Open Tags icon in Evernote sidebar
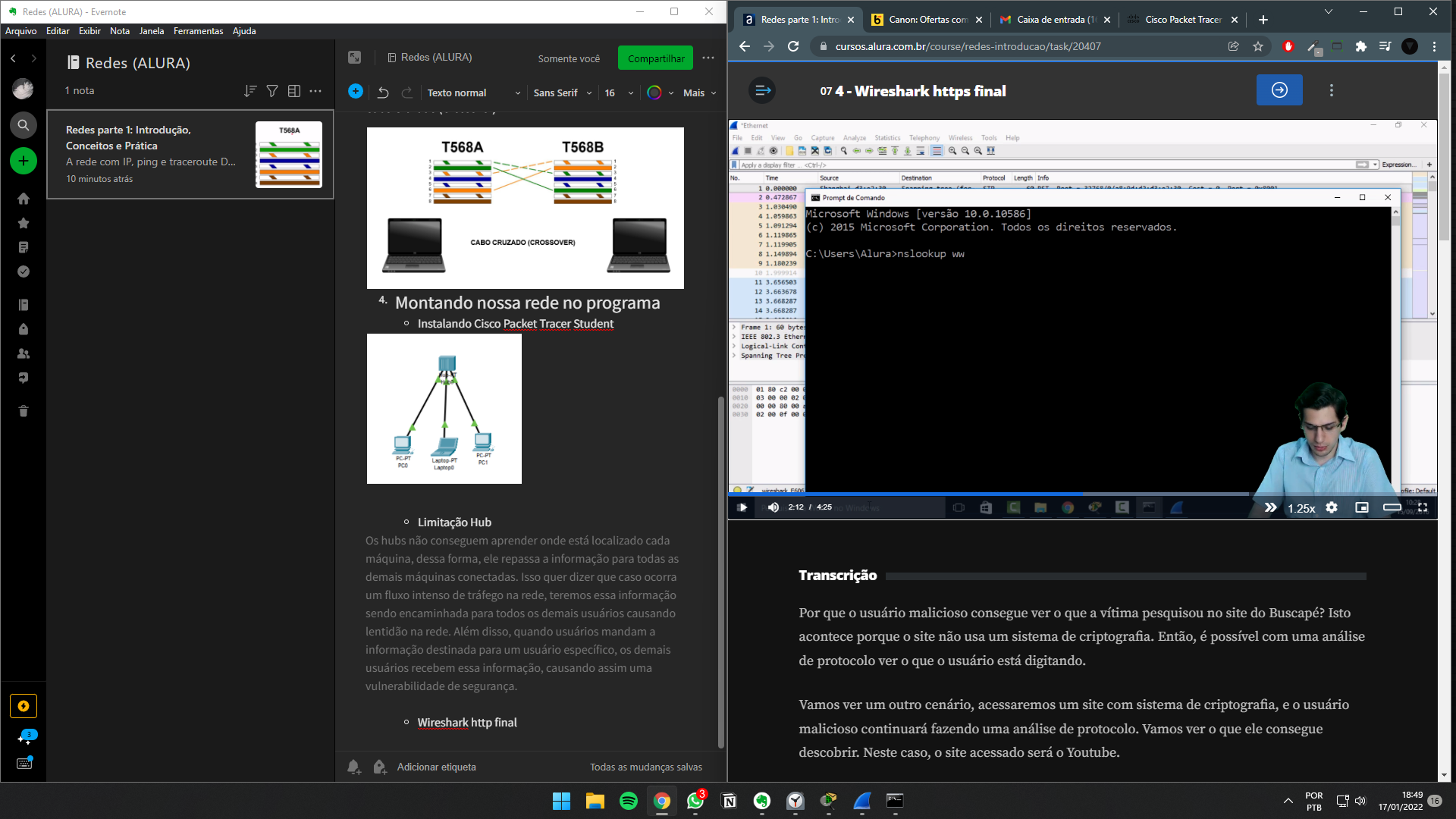The height and width of the screenshot is (819, 1456). [24, 329]
